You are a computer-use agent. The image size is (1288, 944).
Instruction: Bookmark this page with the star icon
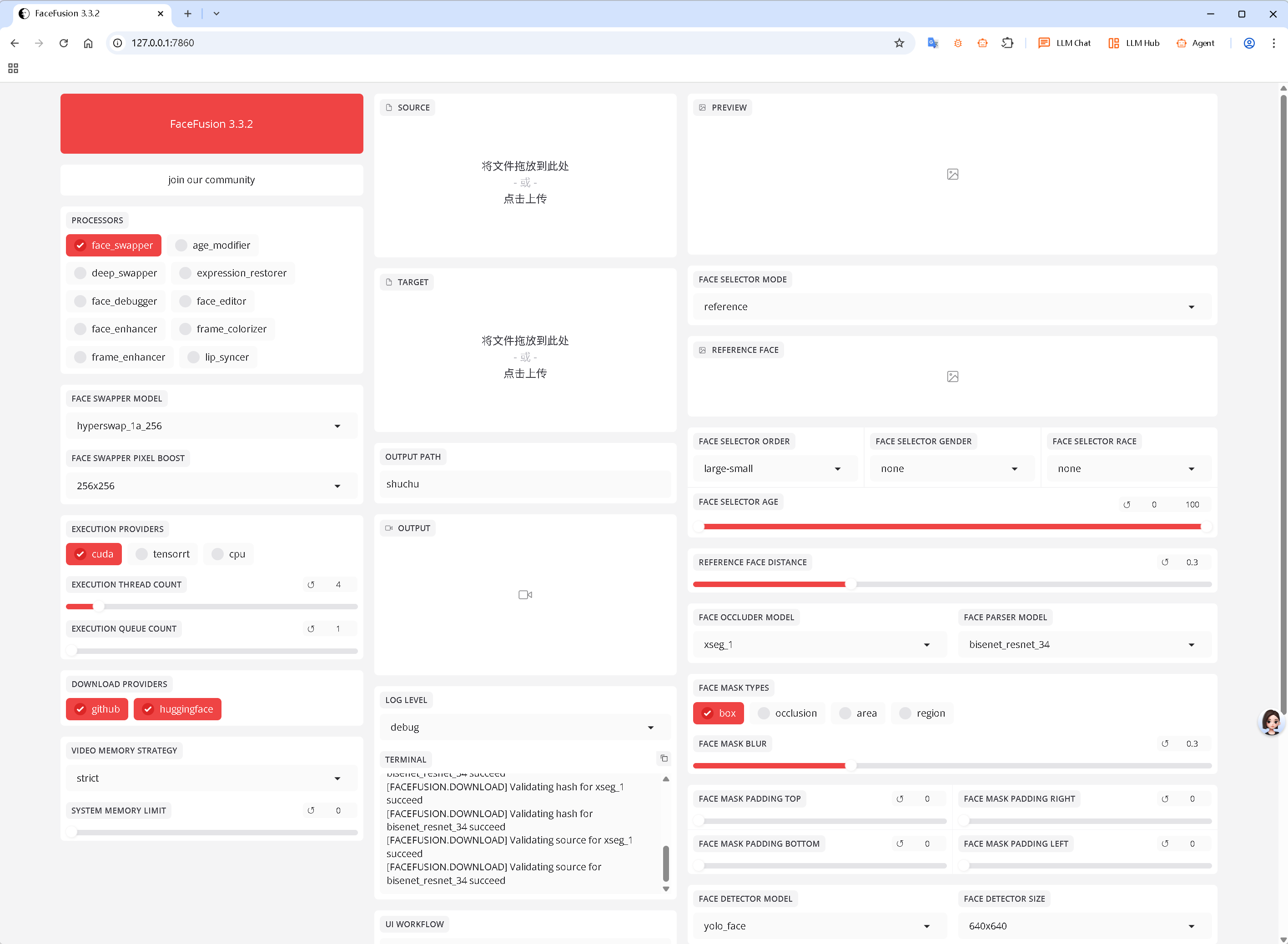tap(900, 43)
